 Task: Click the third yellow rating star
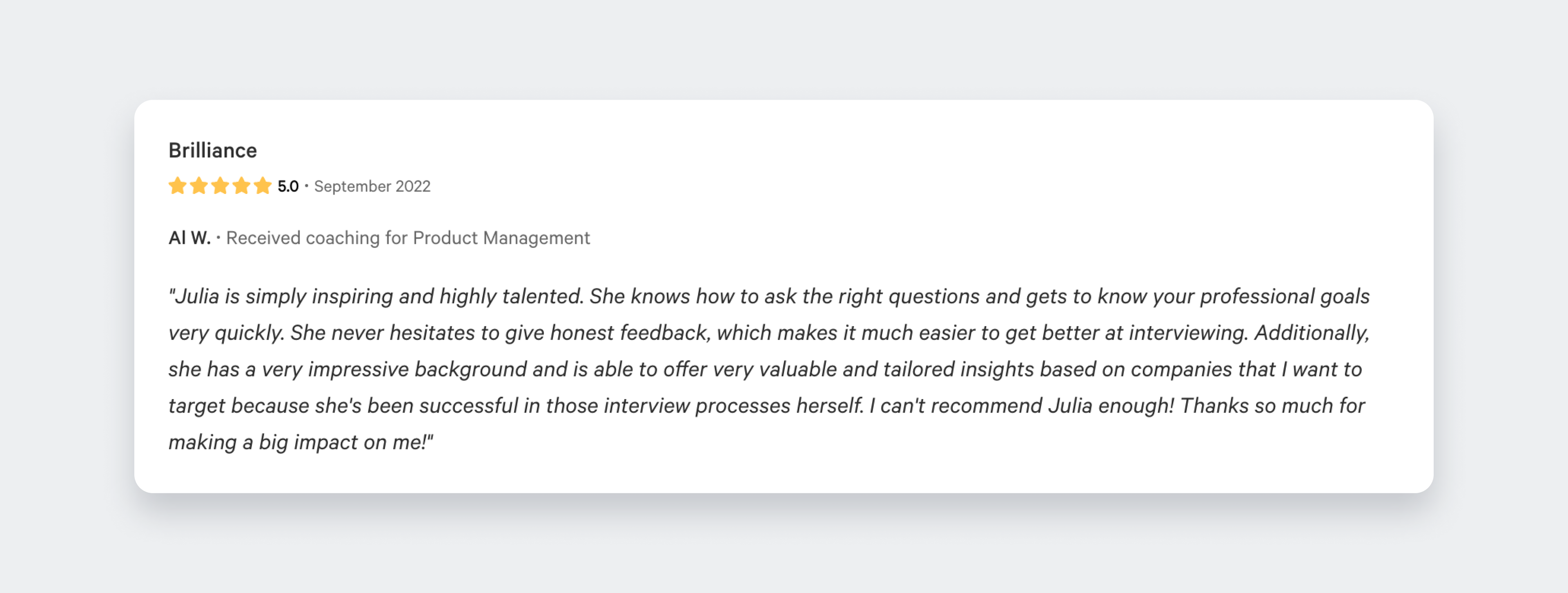[220, 186]
